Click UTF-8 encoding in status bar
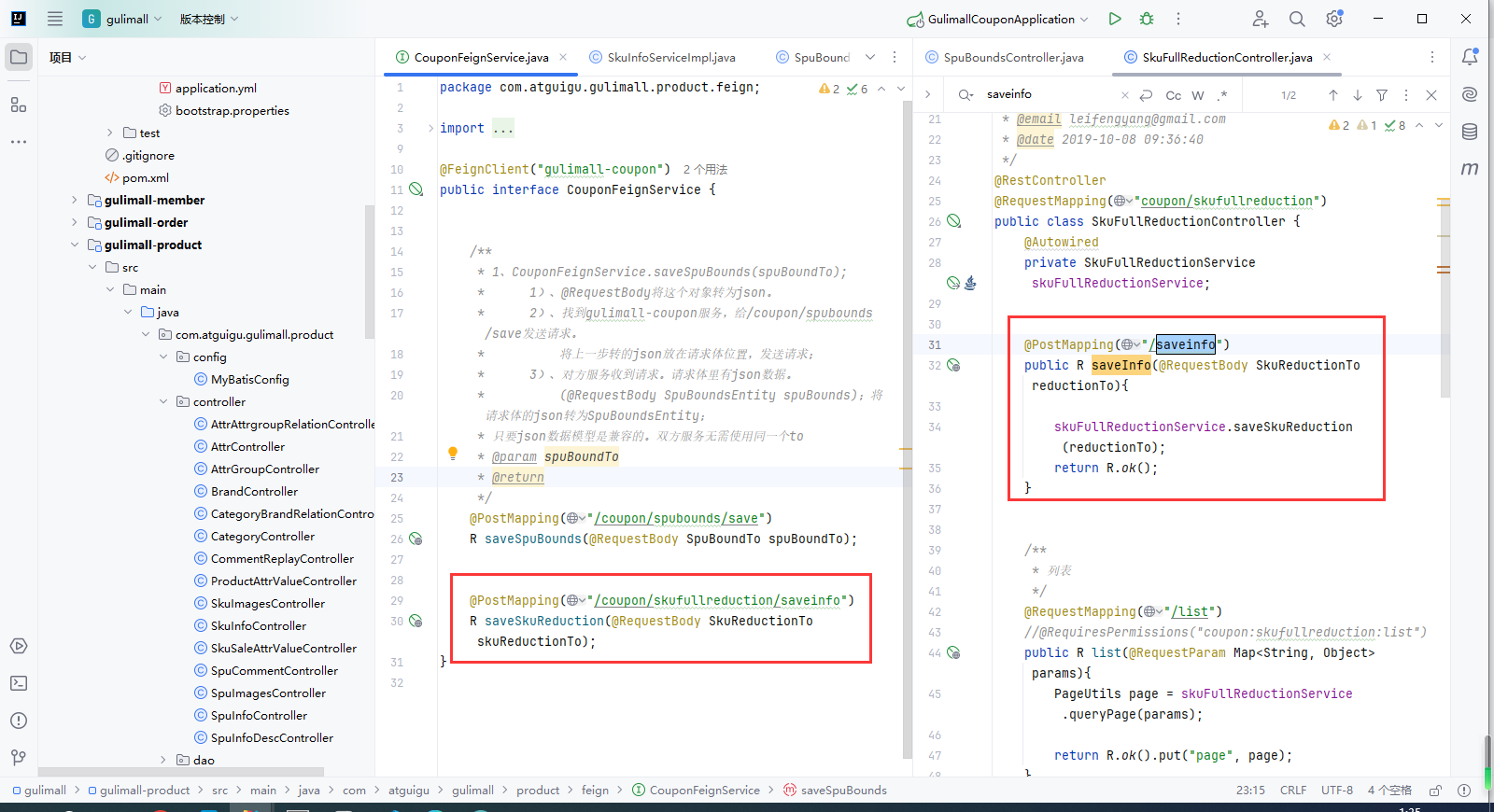The height and width of the screenshot is (812, 1494). pos(1337,790)
